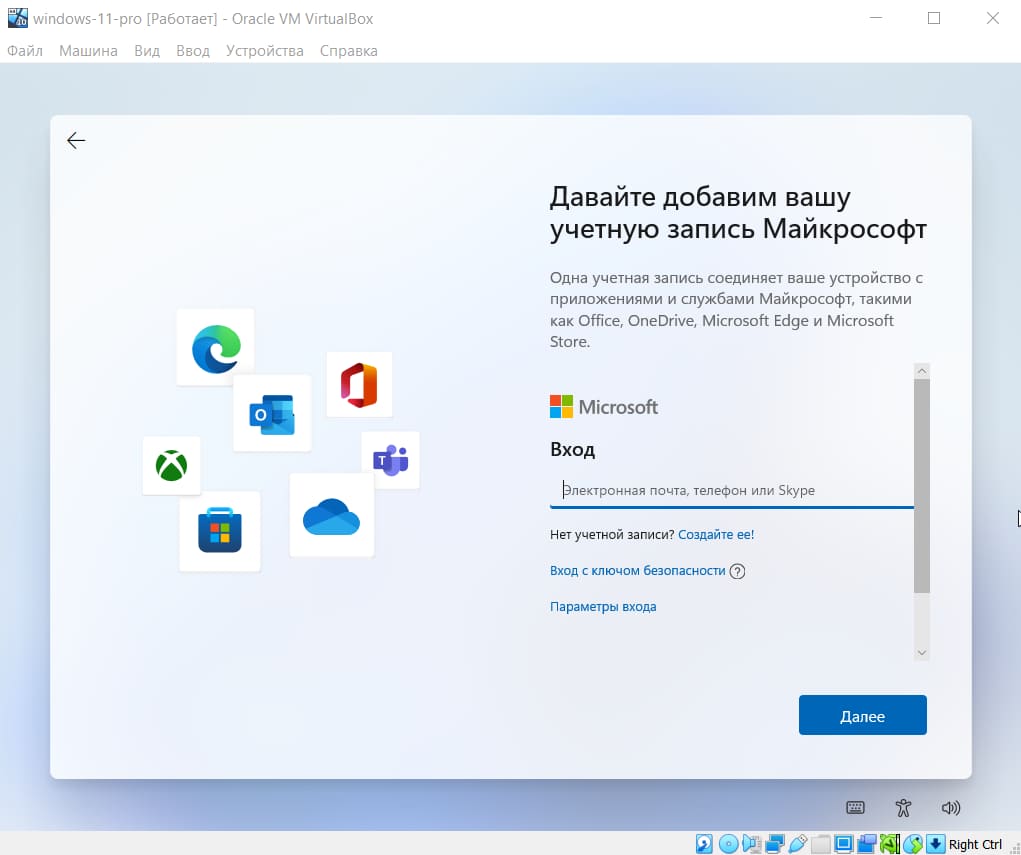Go back with the arrow icon
This screenshot has width=1021, height=855.
(x=76, y=140)
